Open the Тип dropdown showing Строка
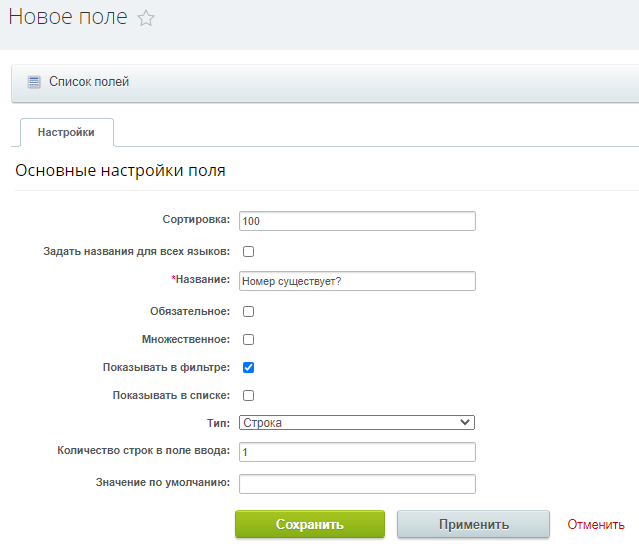 point(357,423)
